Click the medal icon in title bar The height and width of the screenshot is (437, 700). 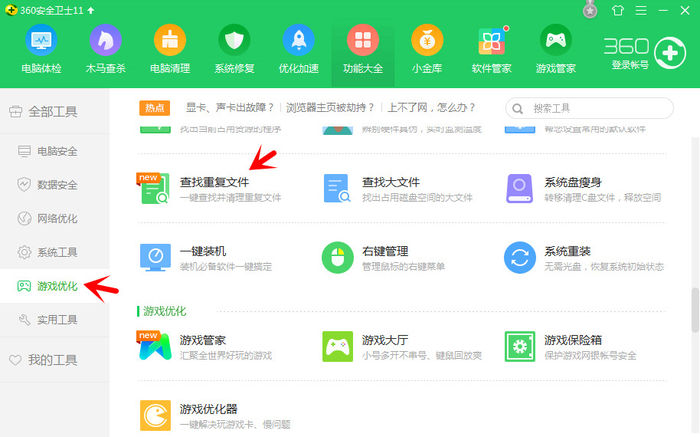590,10
